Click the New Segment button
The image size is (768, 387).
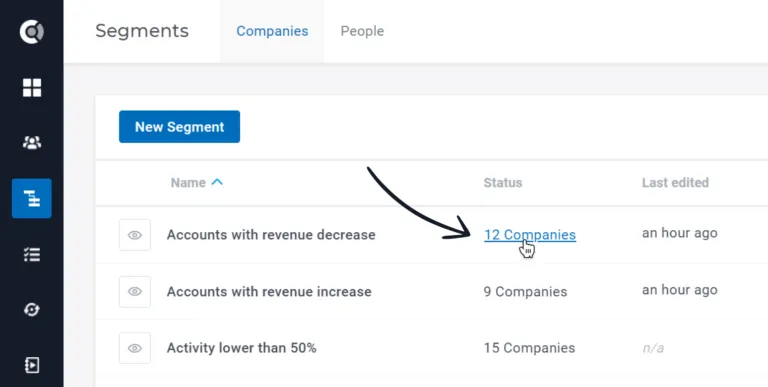pyautogui.click(x=179, y=126)
